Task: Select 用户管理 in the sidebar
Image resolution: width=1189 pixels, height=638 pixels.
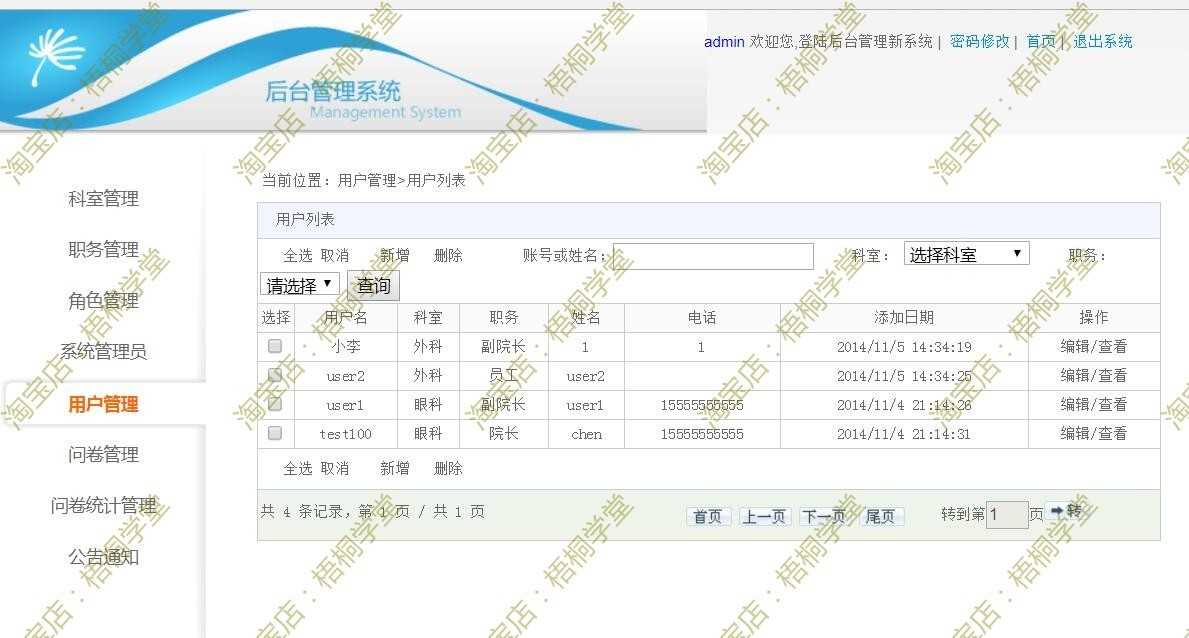Action: pos(103,404)
